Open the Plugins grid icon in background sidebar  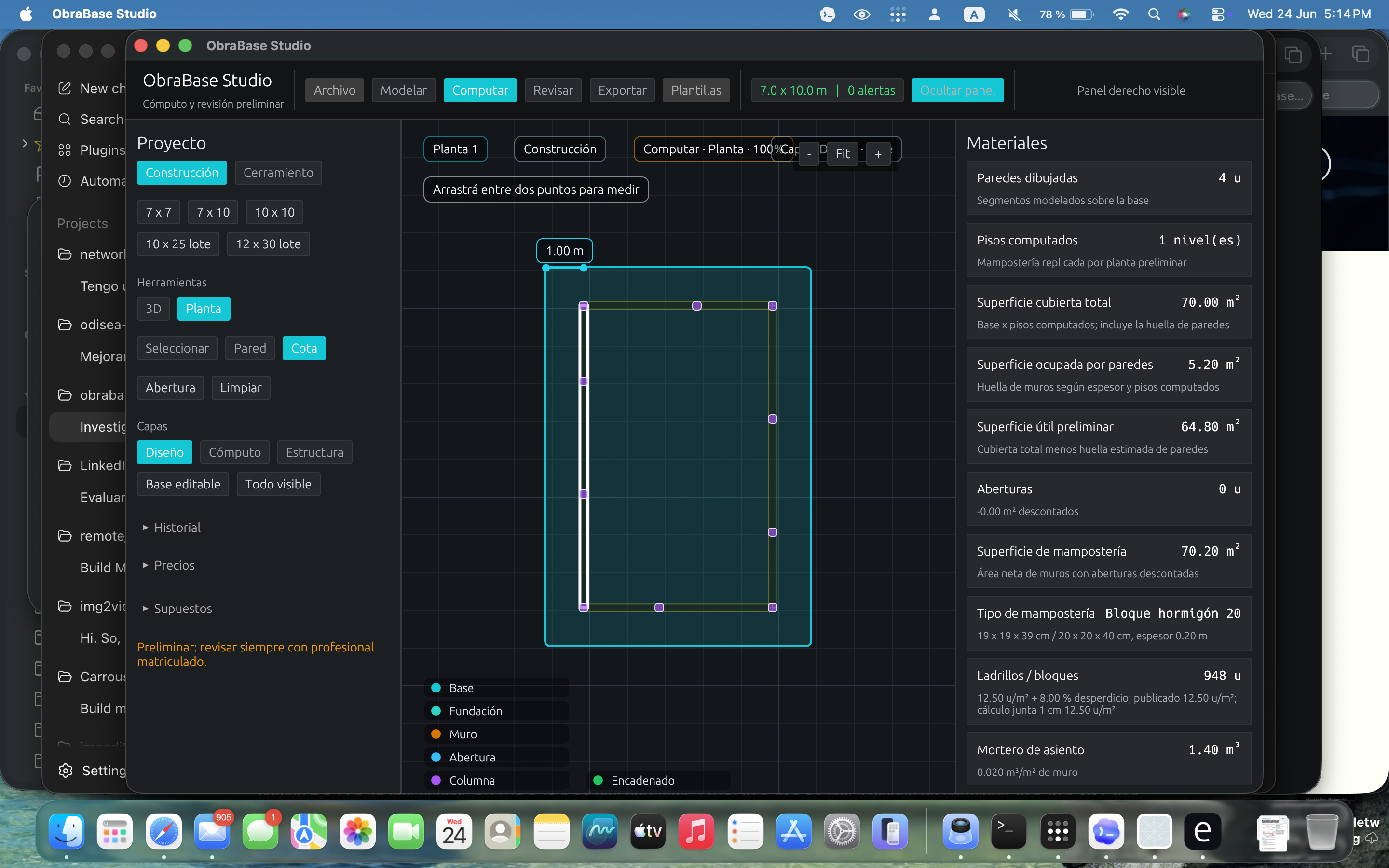[65, 150]
